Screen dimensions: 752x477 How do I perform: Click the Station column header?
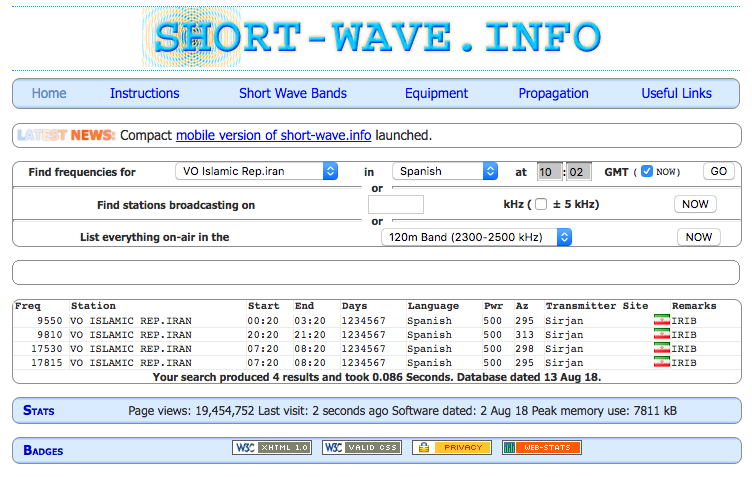click(93, 306)
